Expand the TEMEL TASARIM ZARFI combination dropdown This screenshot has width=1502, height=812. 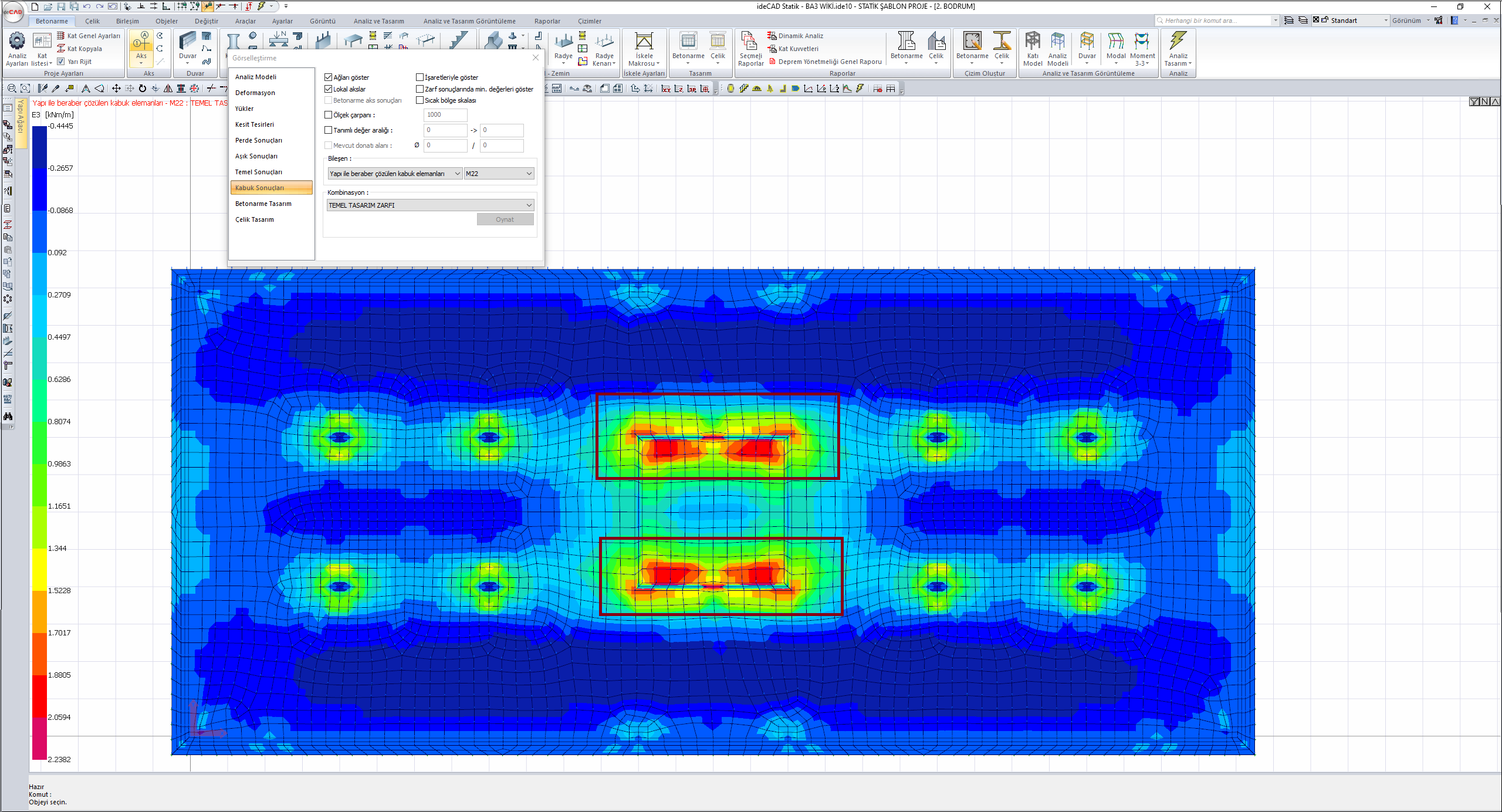[430, 205]
